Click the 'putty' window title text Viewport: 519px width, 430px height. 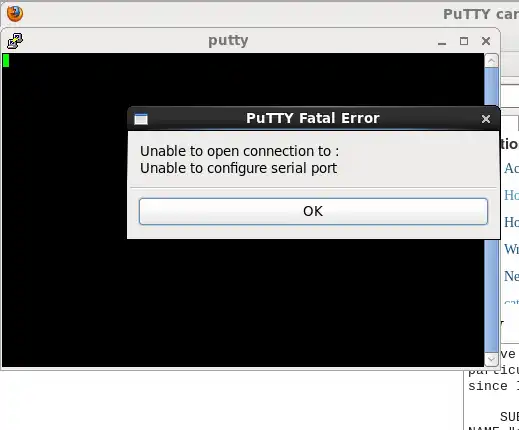[228, 41]
